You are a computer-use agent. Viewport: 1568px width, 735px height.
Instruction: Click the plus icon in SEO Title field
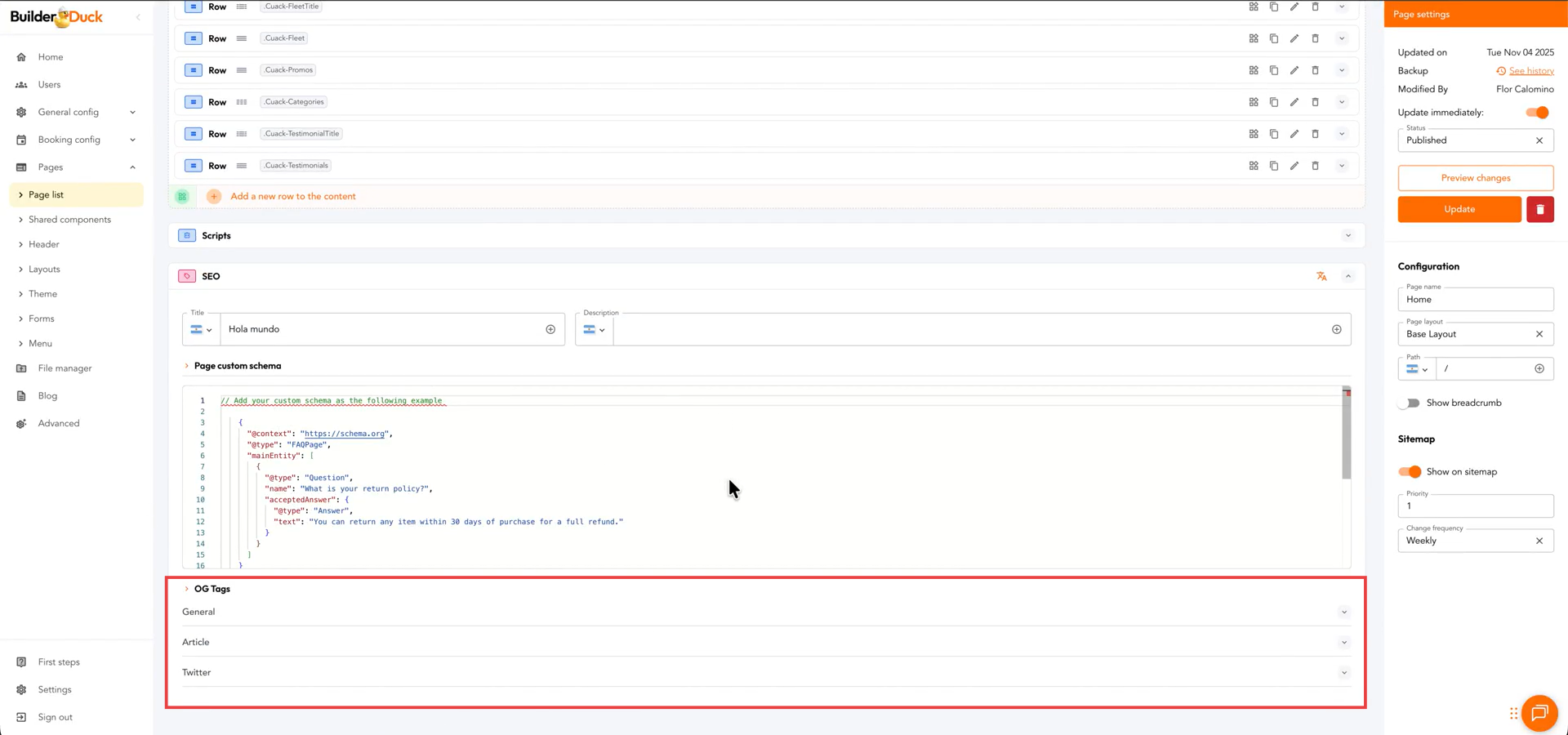pyautogui.click(x=550, y=330)
